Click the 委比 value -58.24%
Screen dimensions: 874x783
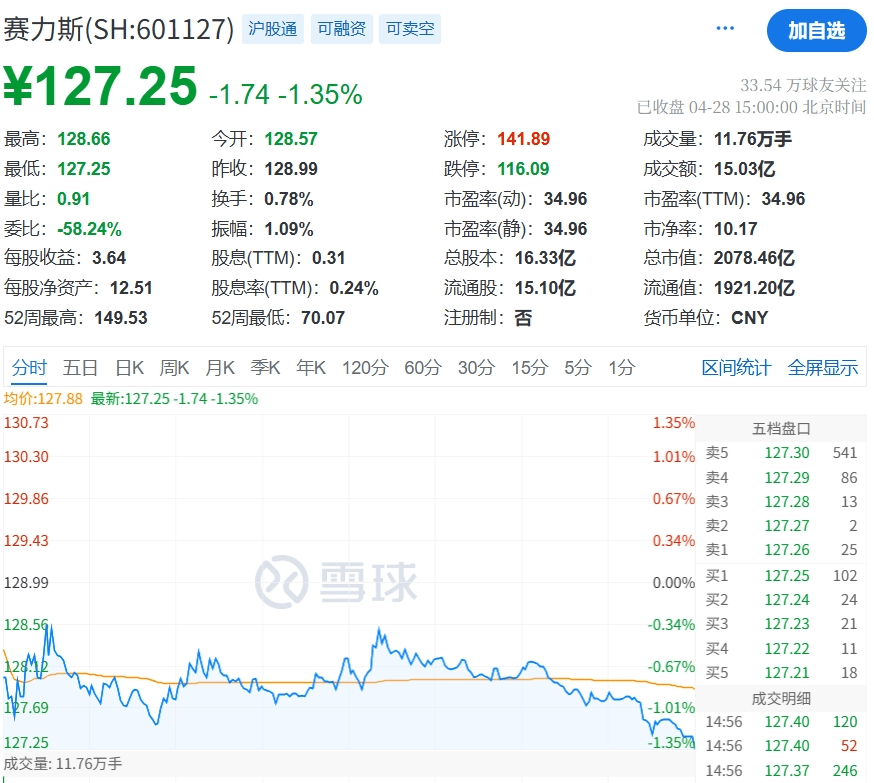89,229
